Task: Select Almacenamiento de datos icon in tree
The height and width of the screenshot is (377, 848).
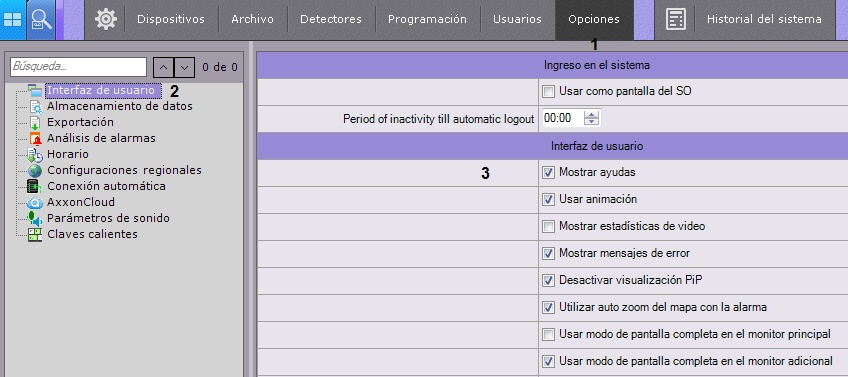Action: (35, 107)
